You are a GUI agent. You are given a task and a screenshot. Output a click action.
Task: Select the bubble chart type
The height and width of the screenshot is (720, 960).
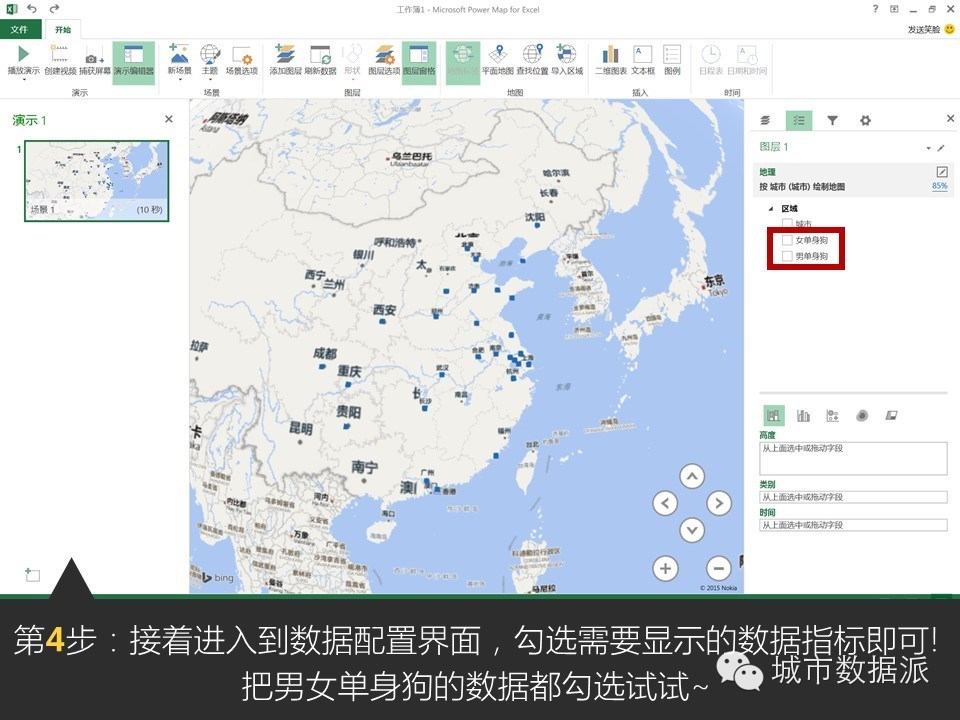click(833, 416)
